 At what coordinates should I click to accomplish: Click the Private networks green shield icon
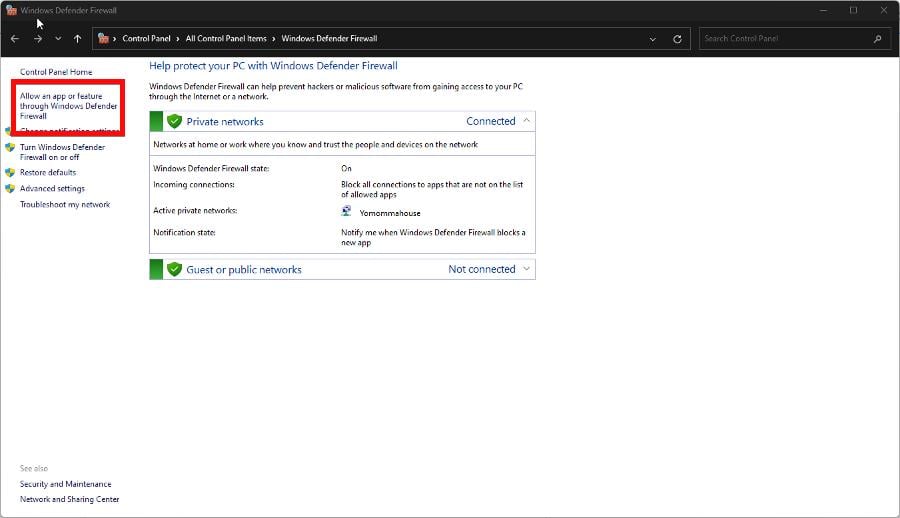pos(174,121)
